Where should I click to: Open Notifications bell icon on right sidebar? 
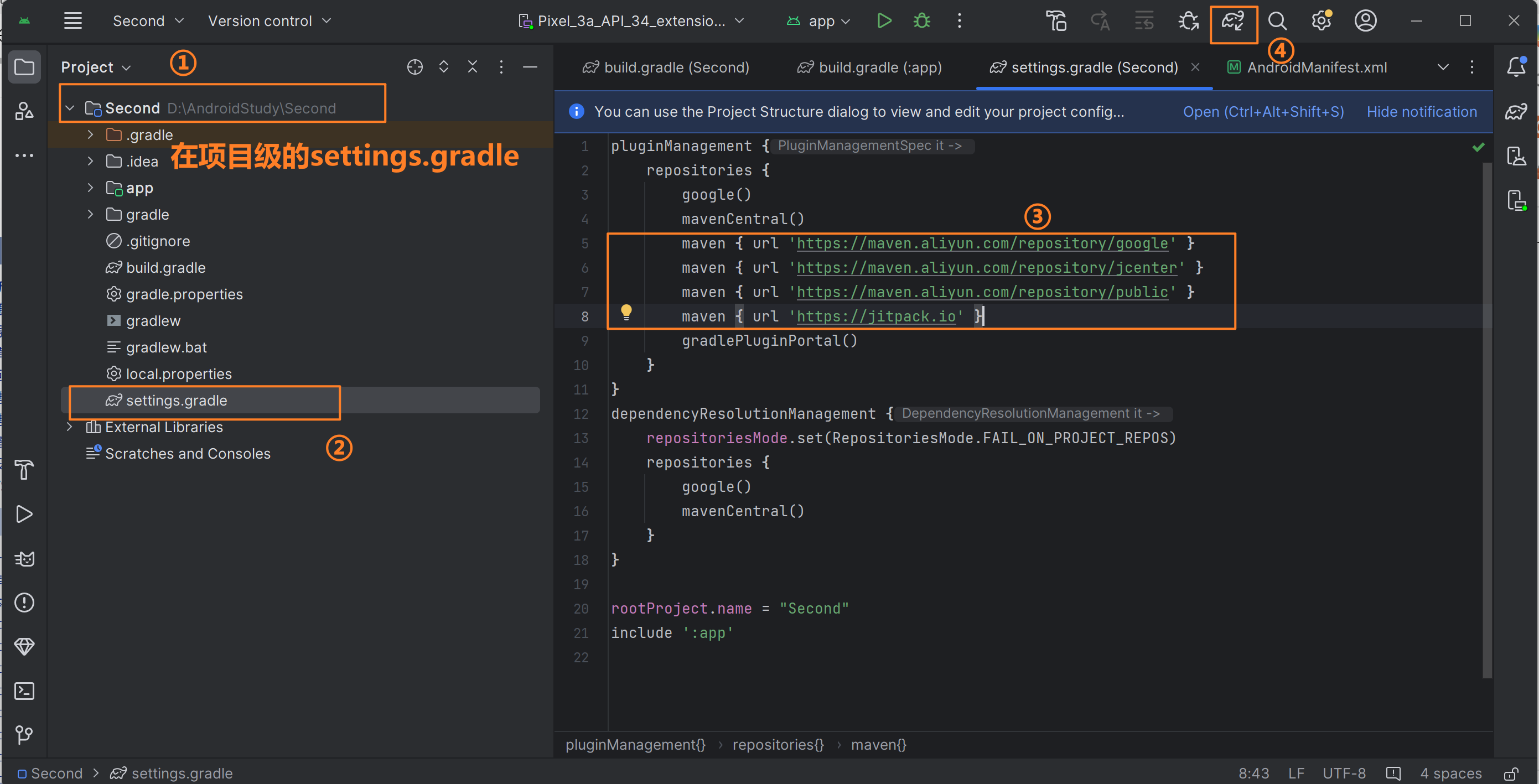point(1516,66)
